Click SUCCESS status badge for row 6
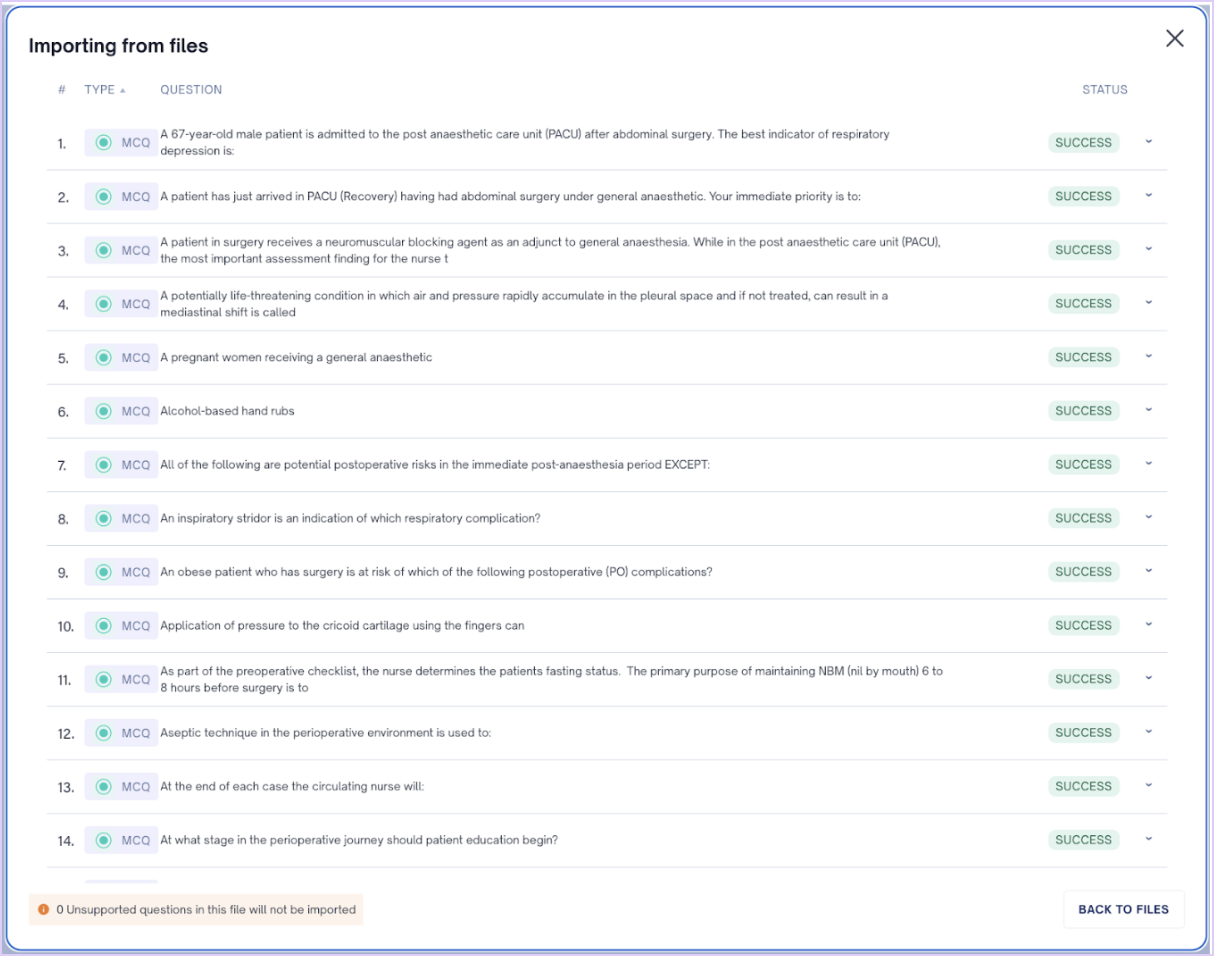 [1083, 410]
